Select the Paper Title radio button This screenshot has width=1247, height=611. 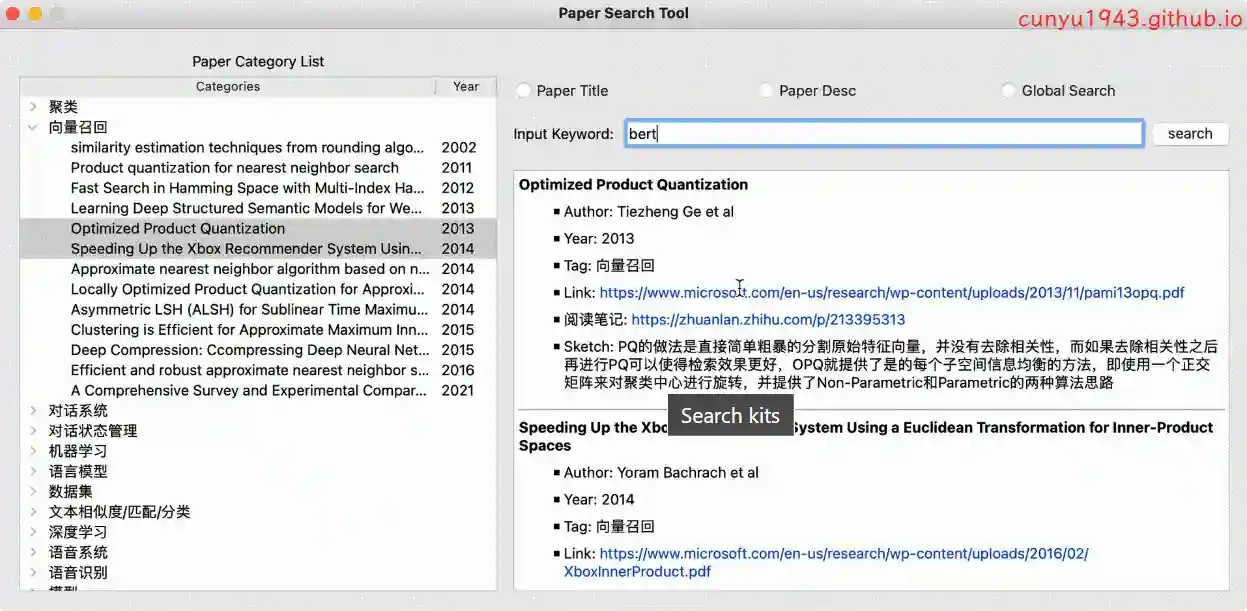(524, 91)
